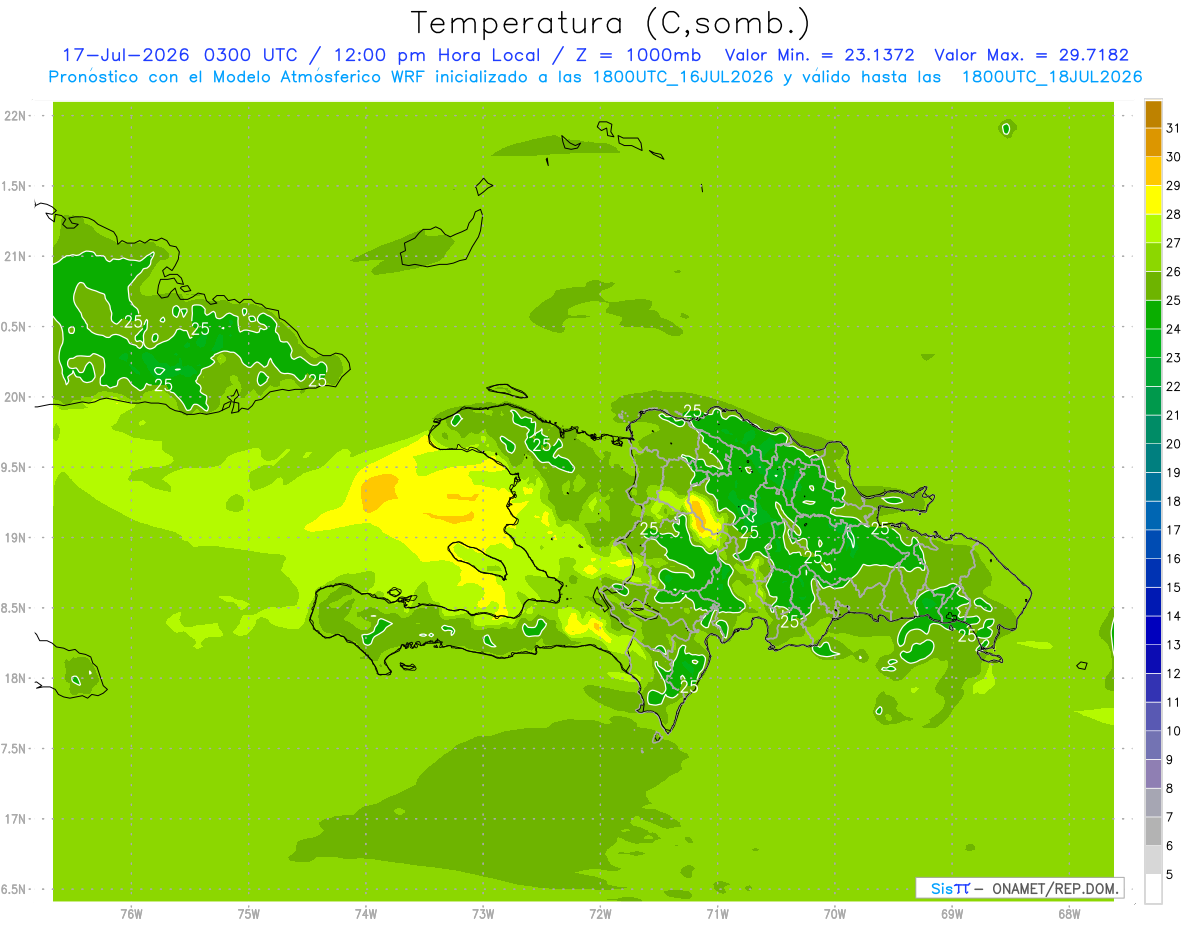The height and width of the screenshot is (927, 1200).
Task: Click the '70W' longitude axis label
Action: pyautogui.click(x=835, y=913)
